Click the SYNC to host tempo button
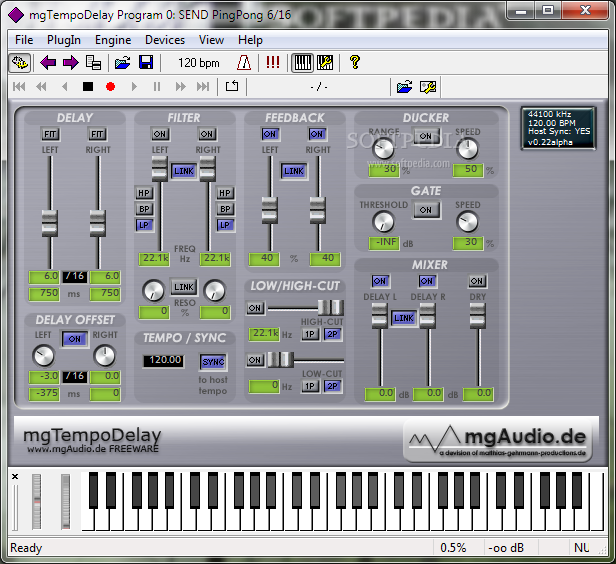The height and width of the screenshot is (564, 616). click(x=213, y=362)
